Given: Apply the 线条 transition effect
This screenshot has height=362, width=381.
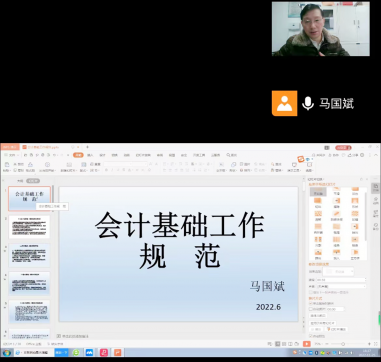Looking at the screenshot, I should [337, 242].
